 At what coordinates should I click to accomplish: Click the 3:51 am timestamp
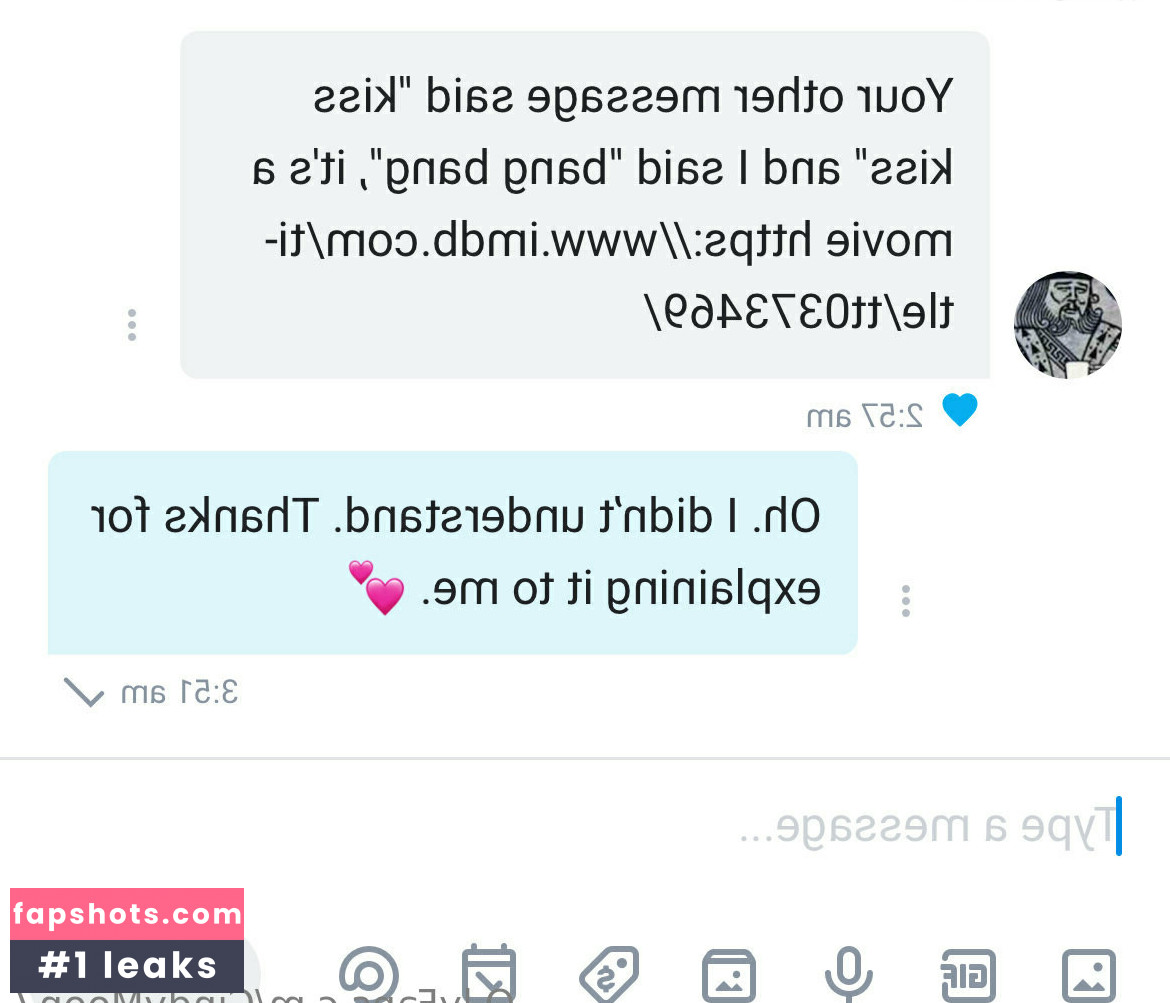(179, 693)
